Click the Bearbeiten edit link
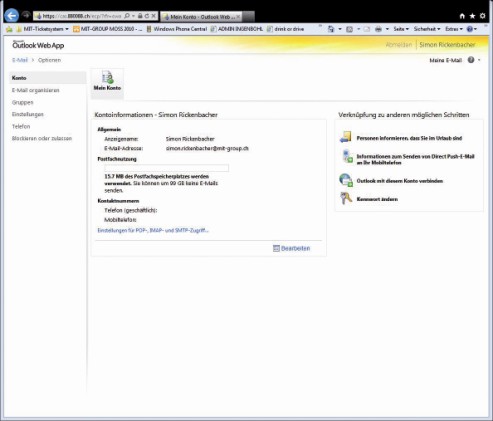The width and height of the screenshot is (493, 421). tap(292, 248)
